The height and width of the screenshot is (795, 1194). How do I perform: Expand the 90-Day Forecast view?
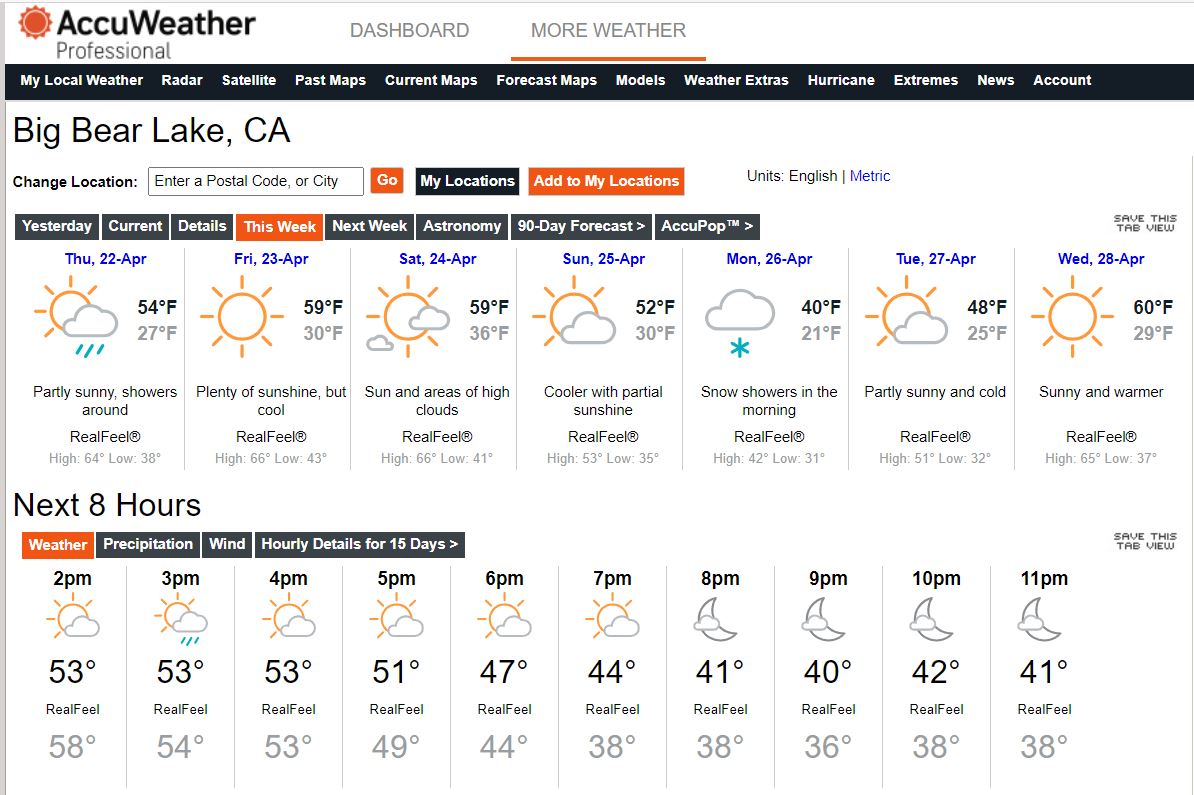(581, 227)
